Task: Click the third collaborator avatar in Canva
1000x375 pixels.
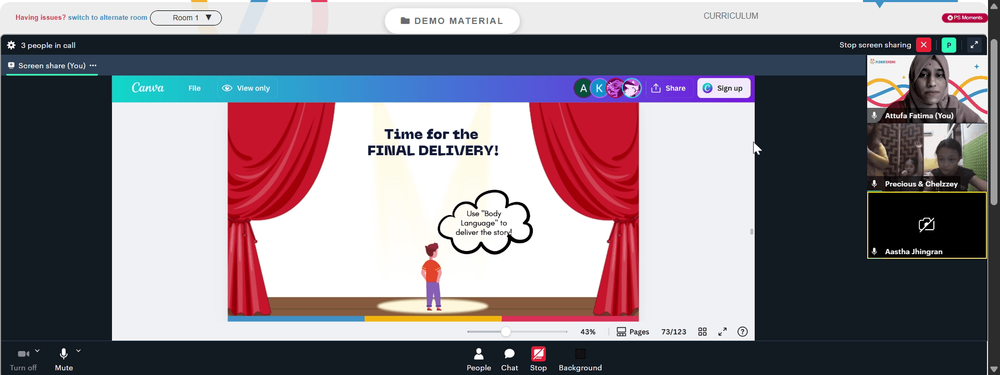Action: pyautogui.click(x=615, y=88)
